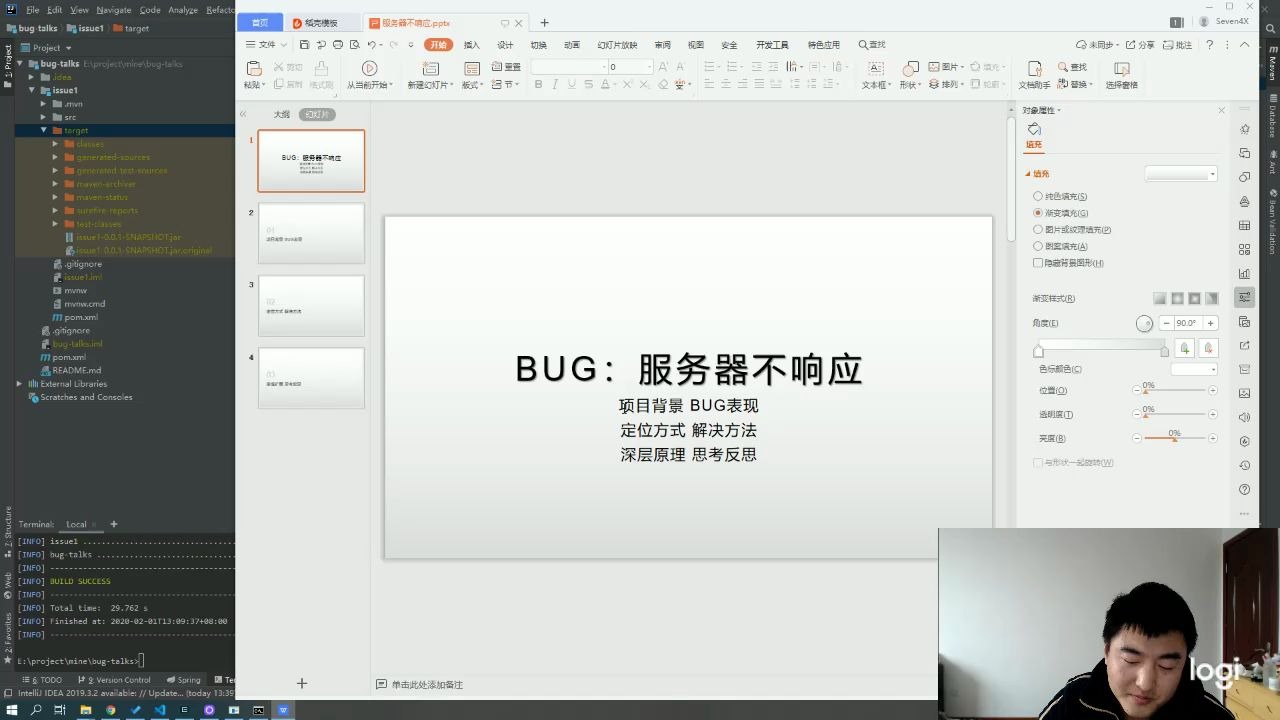Open the chart icon in WPS right sidebar

[x=1244, y=274]
